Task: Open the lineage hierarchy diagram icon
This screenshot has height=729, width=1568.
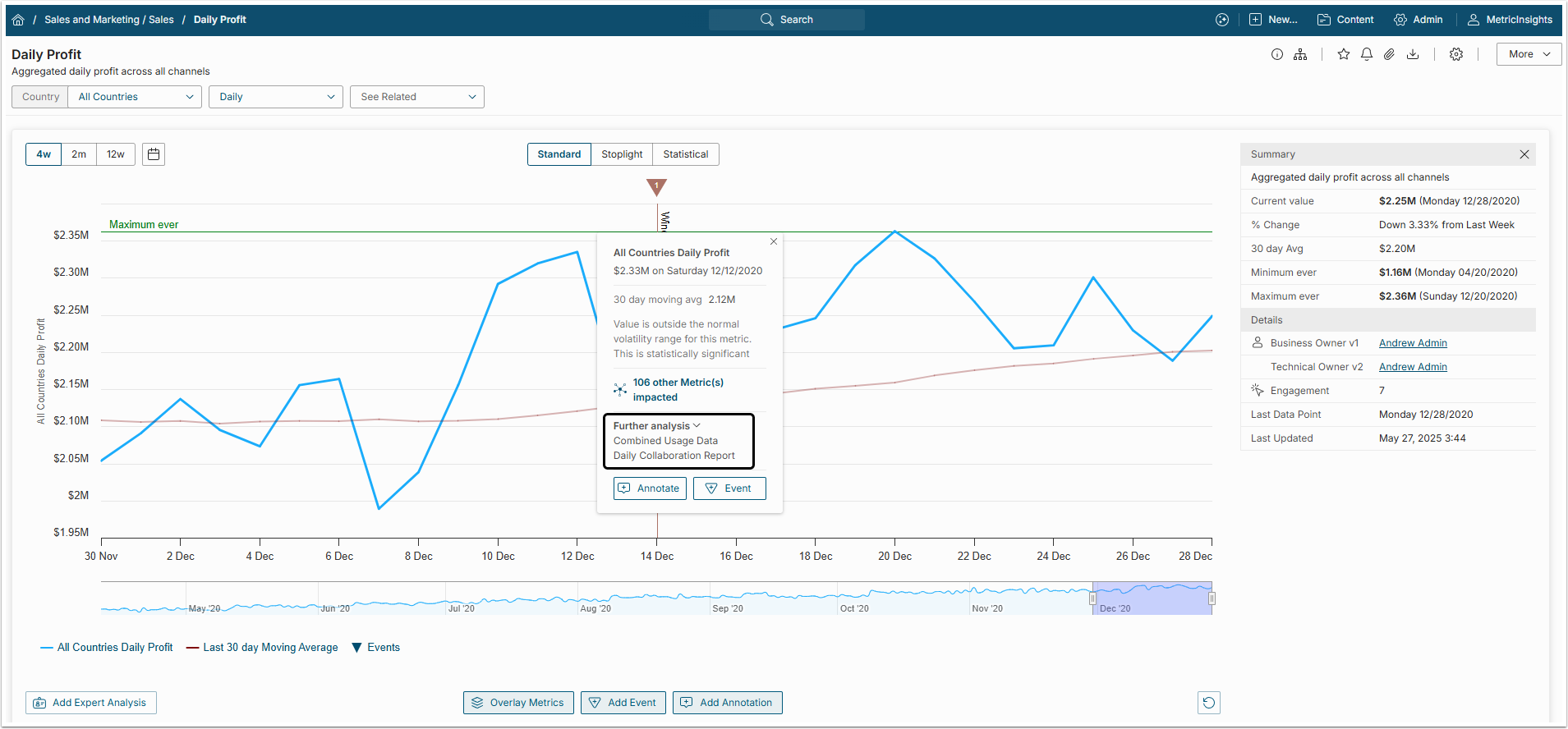Action: pos(1300,54)
